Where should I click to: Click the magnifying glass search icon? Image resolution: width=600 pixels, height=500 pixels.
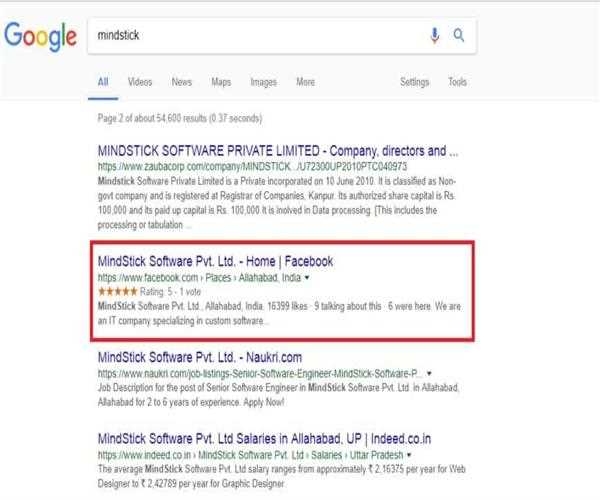coord(459,35)
